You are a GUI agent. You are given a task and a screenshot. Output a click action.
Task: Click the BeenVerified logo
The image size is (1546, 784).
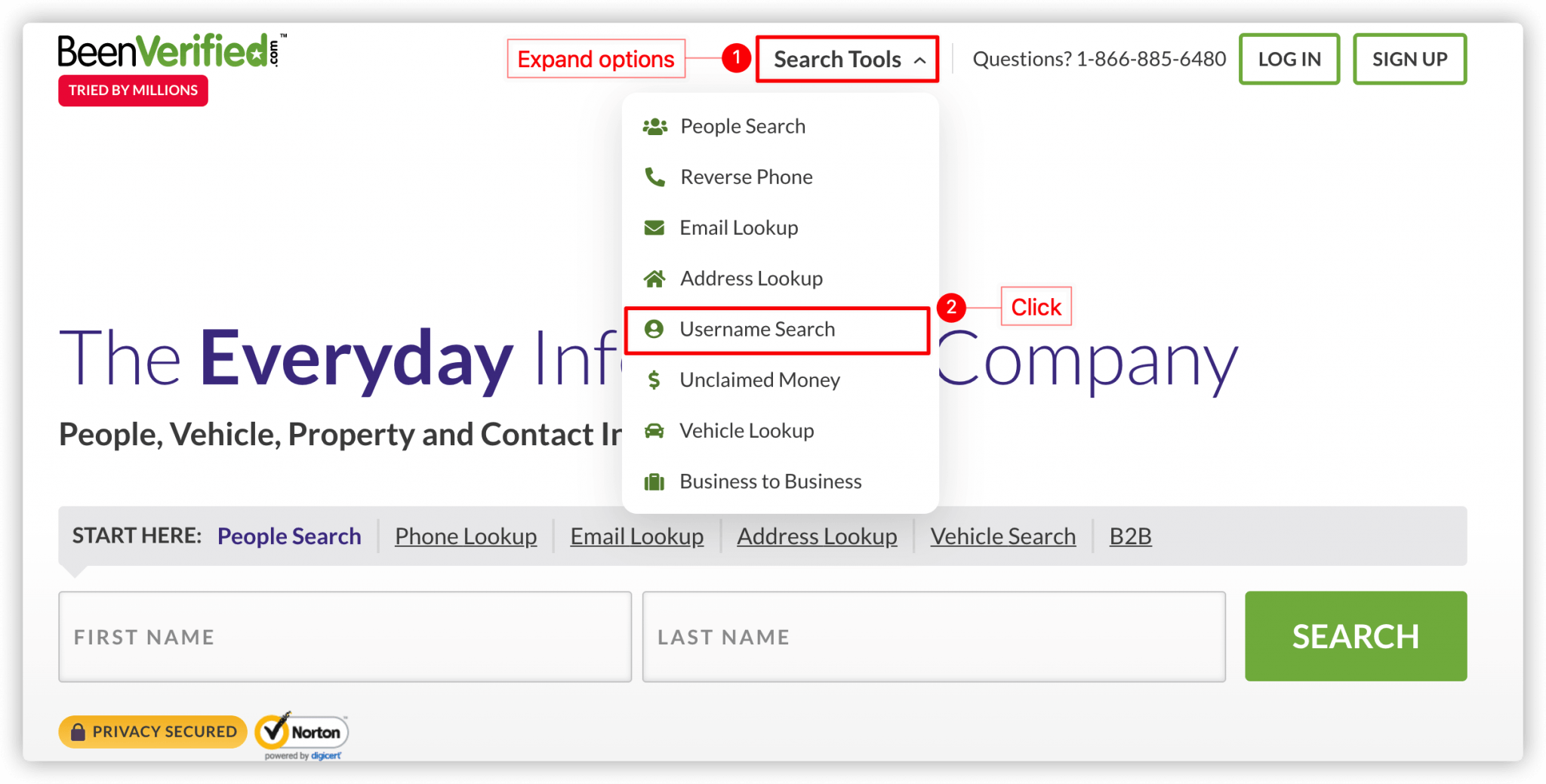[172, 51]
